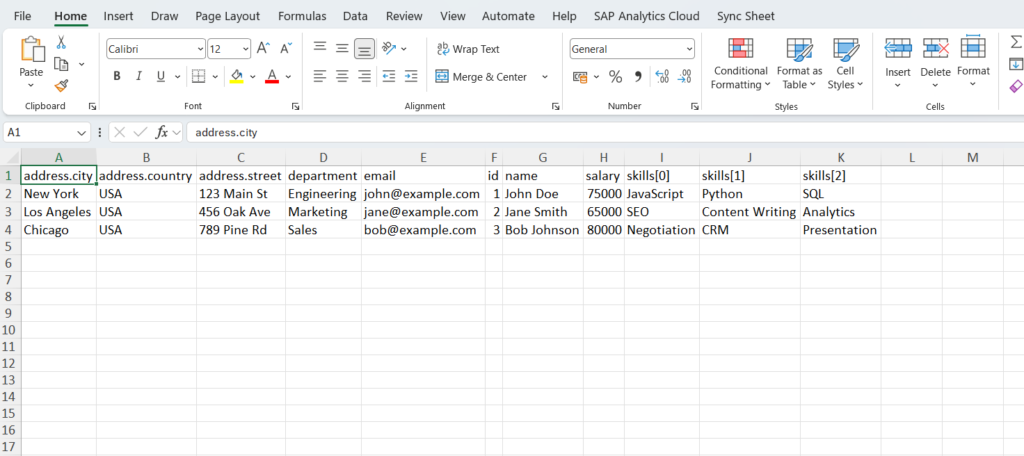Increase font size with larger A
Image resolution: width=1024 pixels, height=456 pixels.
point(263,48)
